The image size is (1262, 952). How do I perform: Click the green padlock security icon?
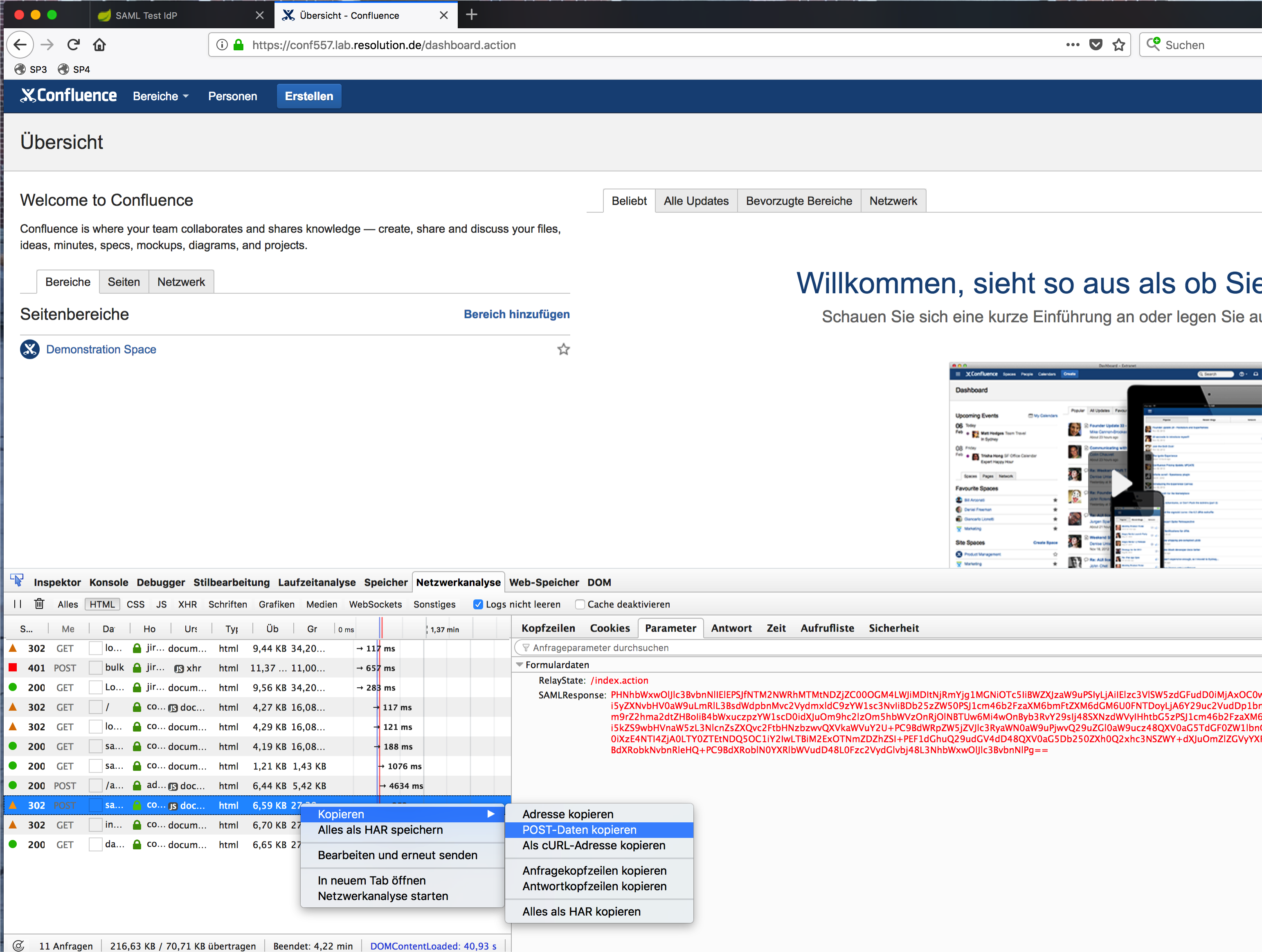click(x=238, y=45)
